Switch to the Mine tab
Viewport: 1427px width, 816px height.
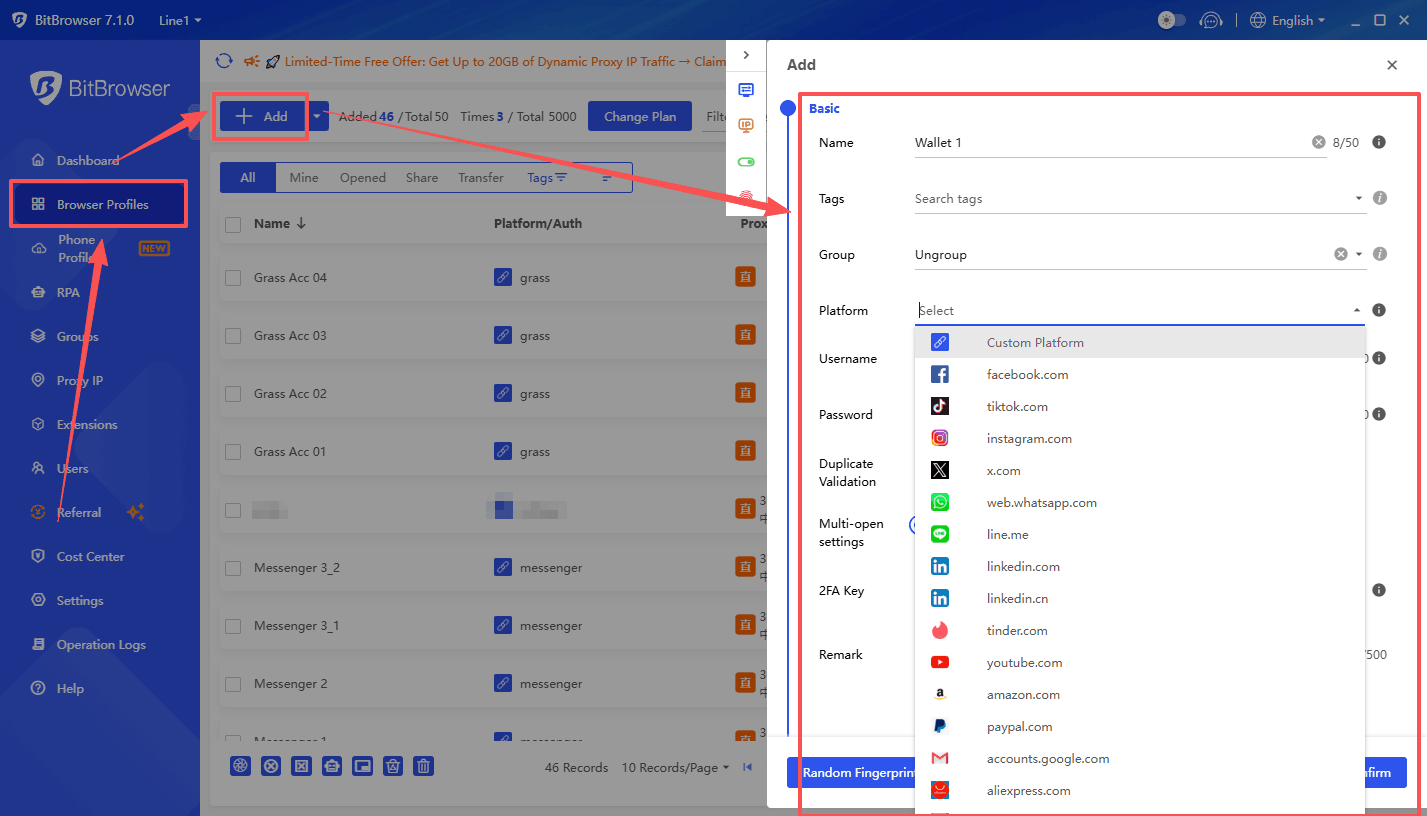click(303, 177)
